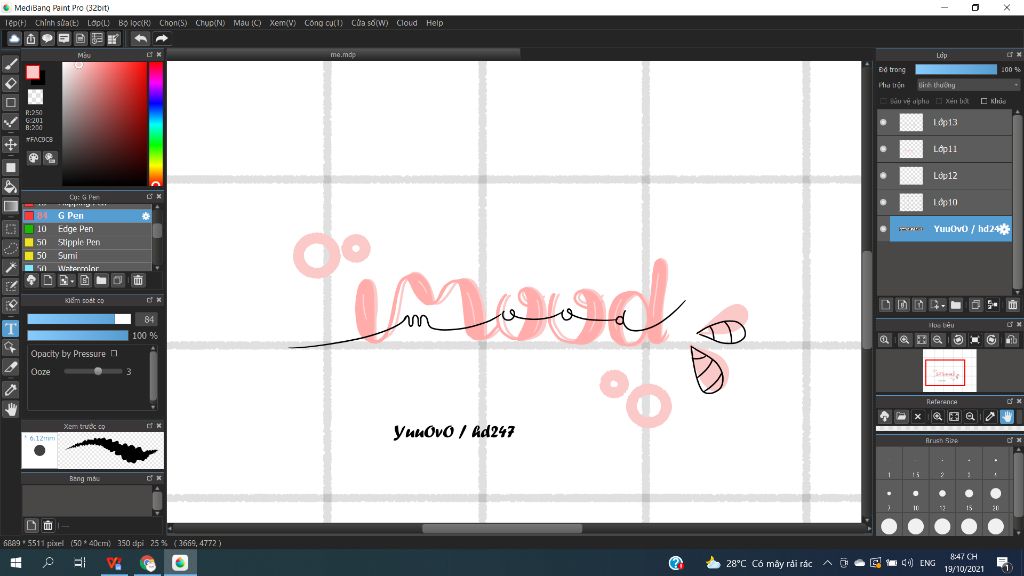Viewport: 1024px width, 576px height.
Task: Adjust the Ooze slider
Action: (x=93, y=372)
